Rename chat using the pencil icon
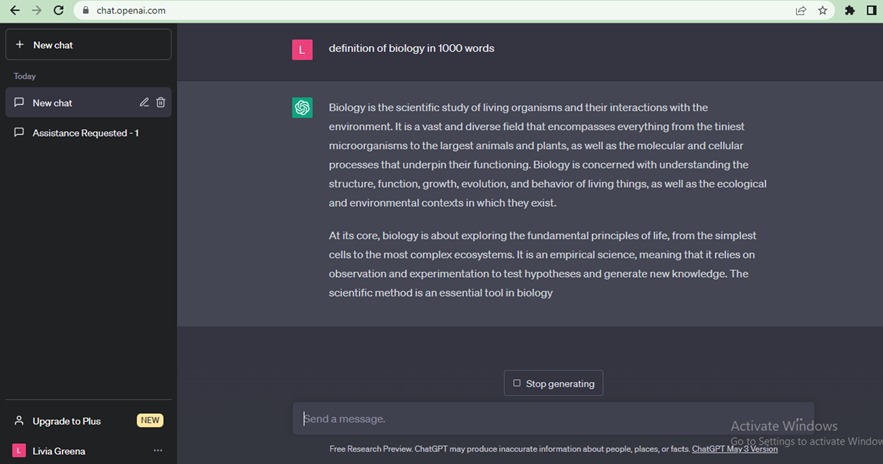 [144, 102]
